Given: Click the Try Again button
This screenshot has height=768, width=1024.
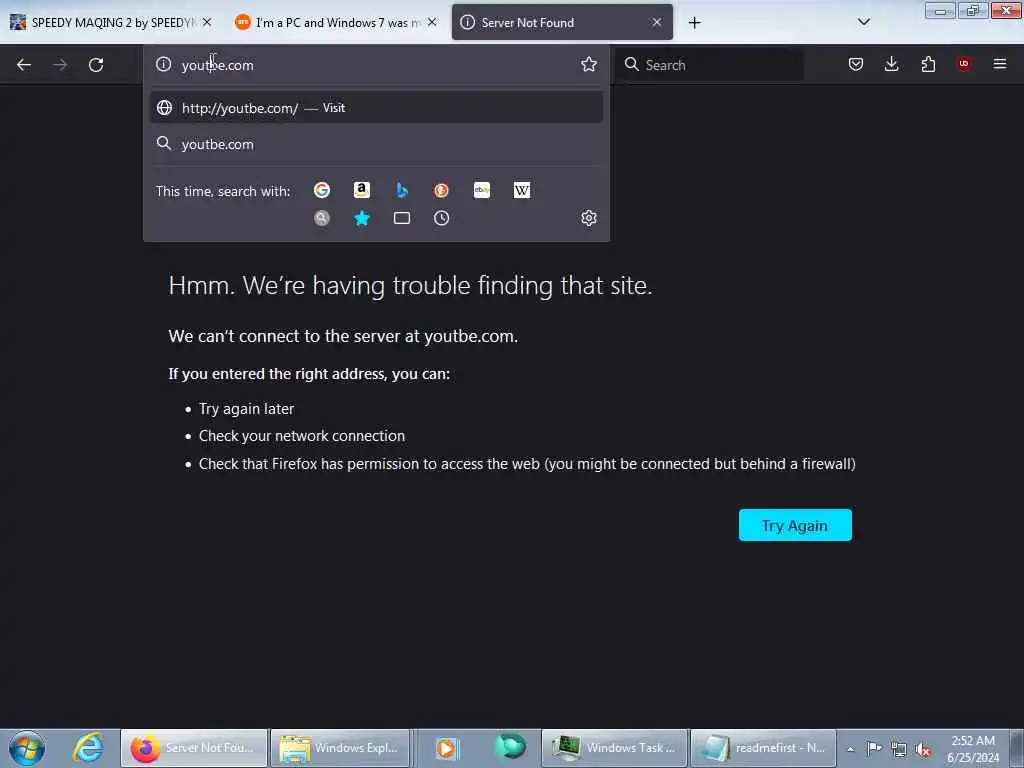Looking at the screenshot, I should click(x=795, y=525).
